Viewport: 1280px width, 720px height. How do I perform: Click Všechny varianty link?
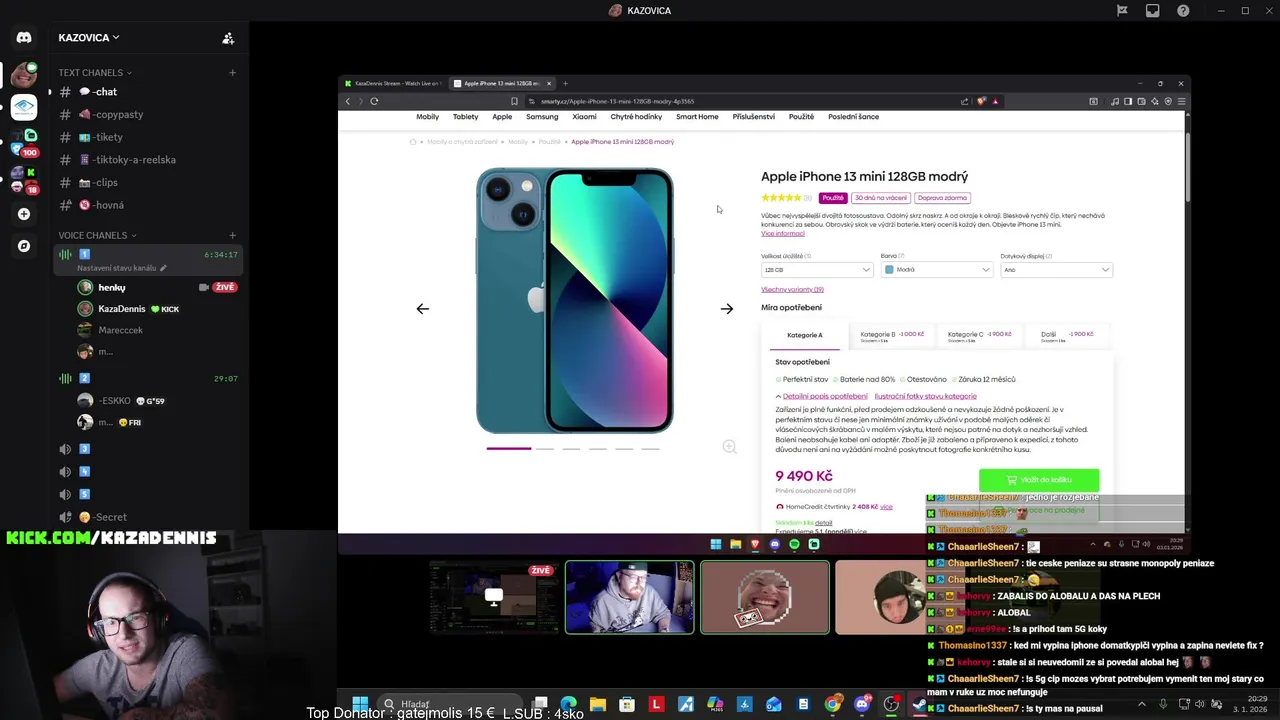click(x=792, y=290)
